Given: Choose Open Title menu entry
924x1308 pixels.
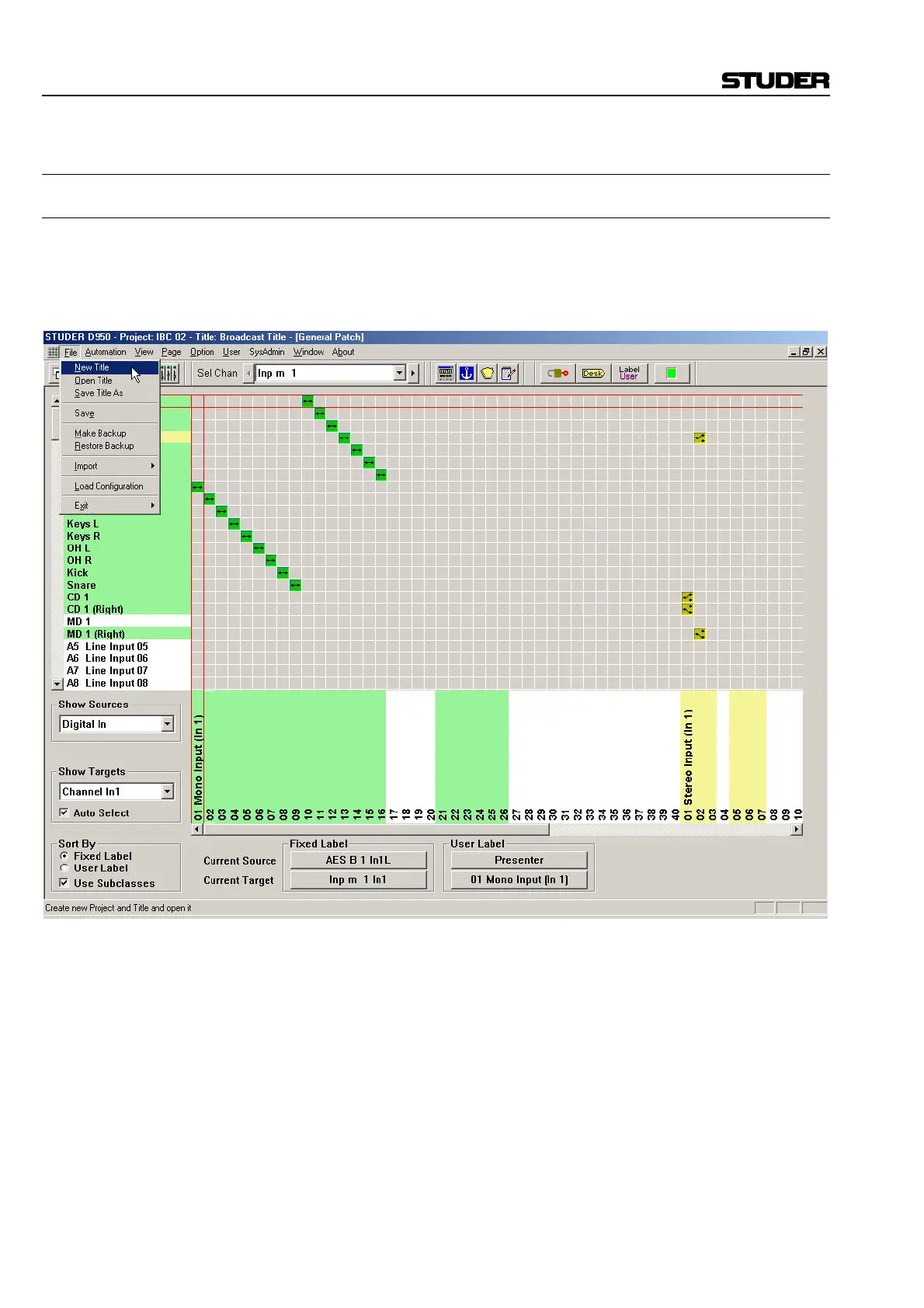Looking at the screenshot, I should tap(110, 381).
